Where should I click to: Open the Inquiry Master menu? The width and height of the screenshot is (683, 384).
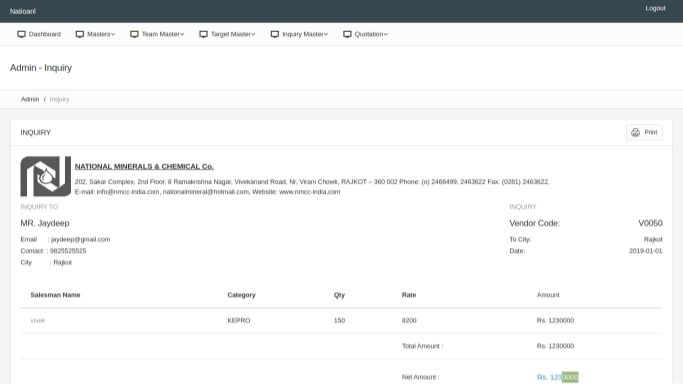[x=299, y=34]
